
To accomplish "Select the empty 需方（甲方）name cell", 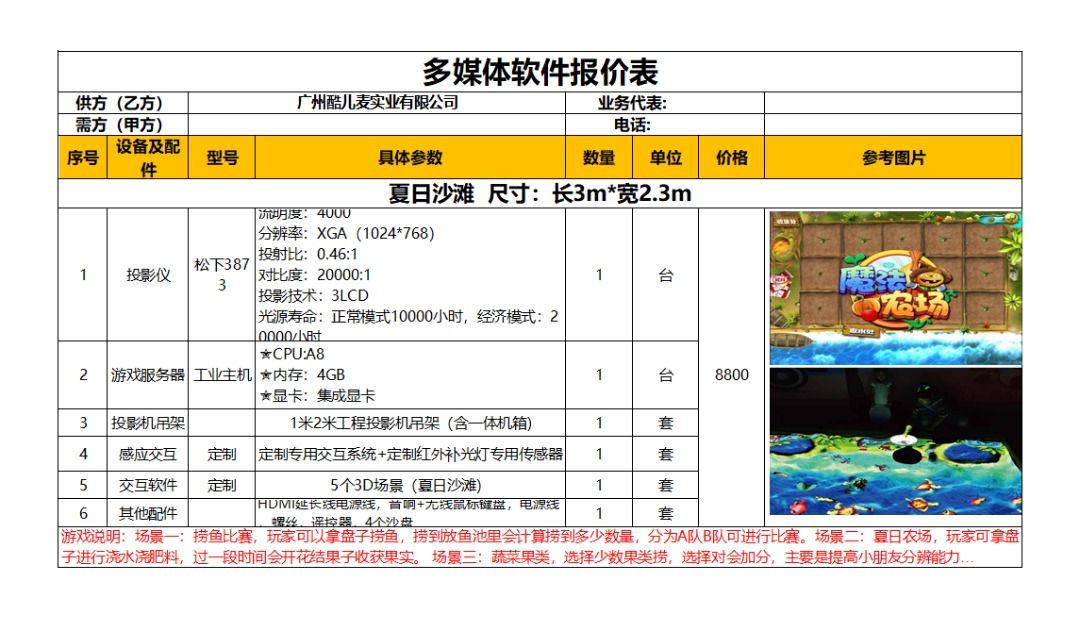I will point(377,125).
